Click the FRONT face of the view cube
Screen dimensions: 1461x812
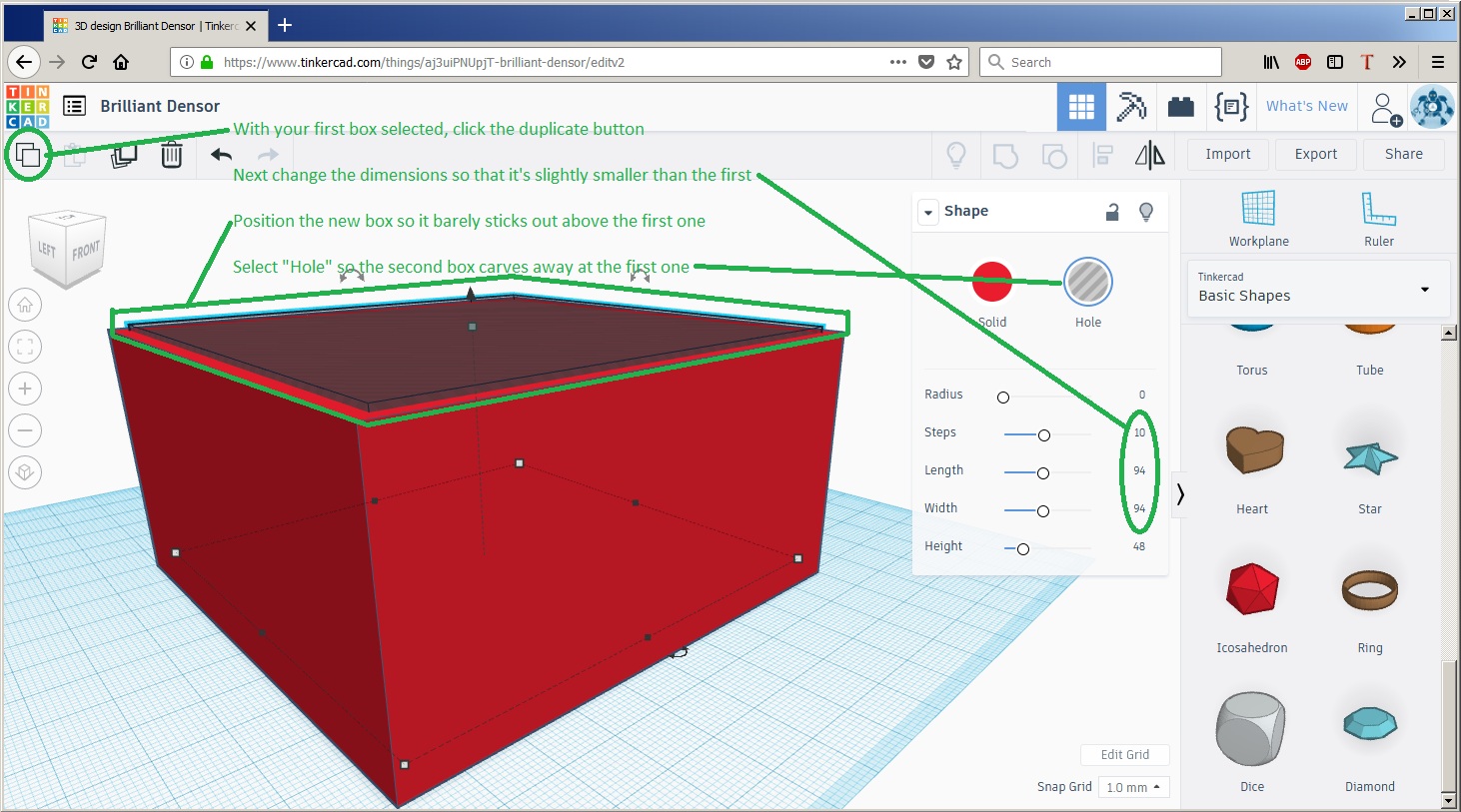86,251
